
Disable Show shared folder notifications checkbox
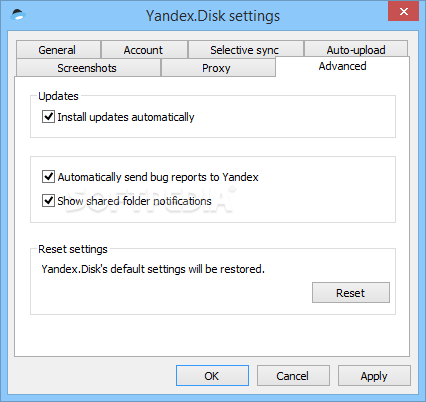48,201
